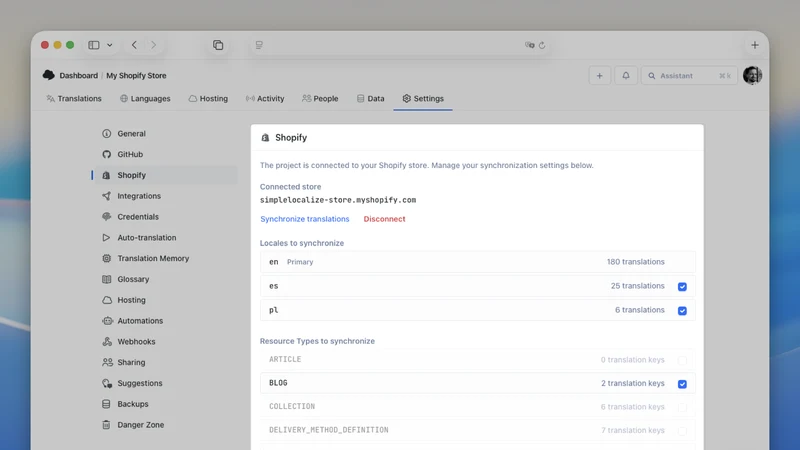Open Credentials in settings sidebar
Viewport: 800px width, 450px height.
pos(138,217)
